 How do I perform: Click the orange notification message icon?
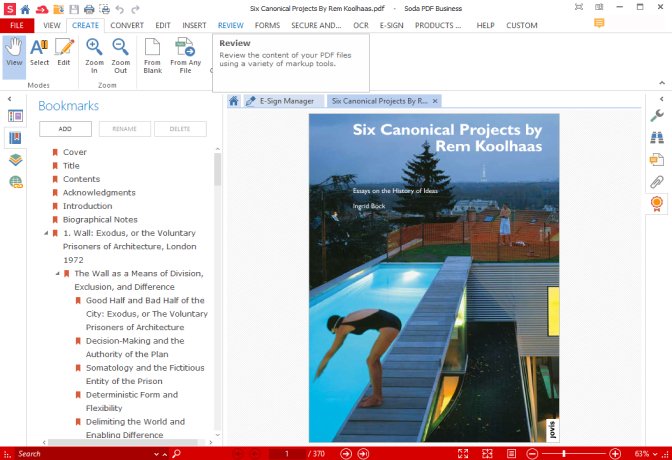599,23
